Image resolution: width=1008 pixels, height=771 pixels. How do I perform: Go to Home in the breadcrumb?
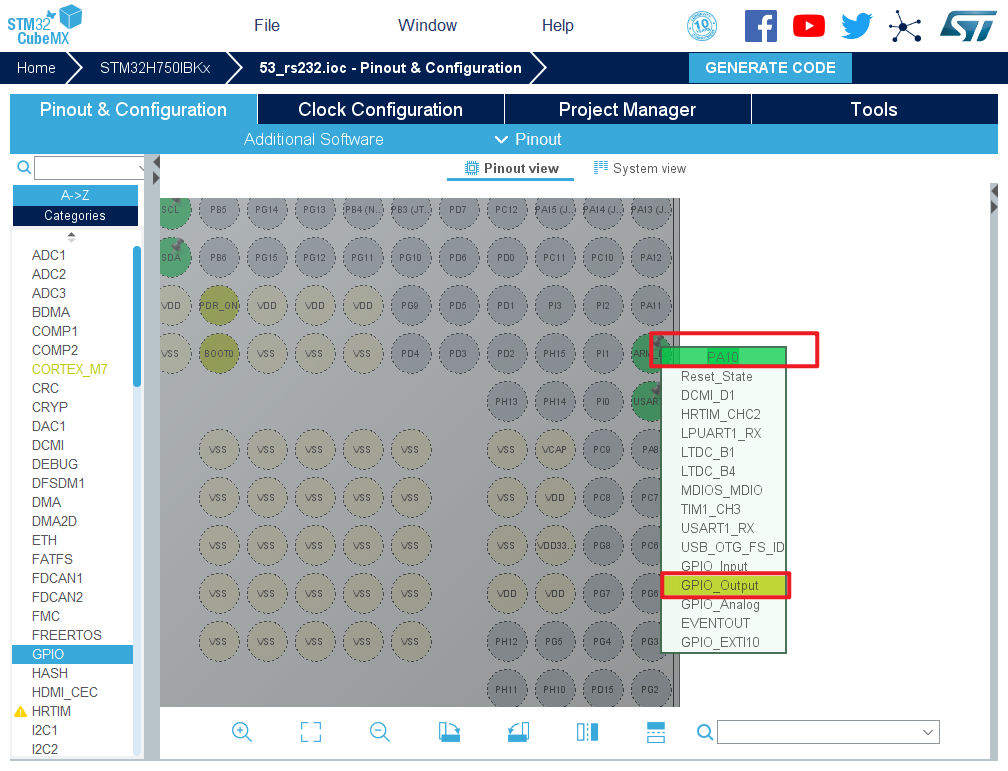click(x=36, y=68)
